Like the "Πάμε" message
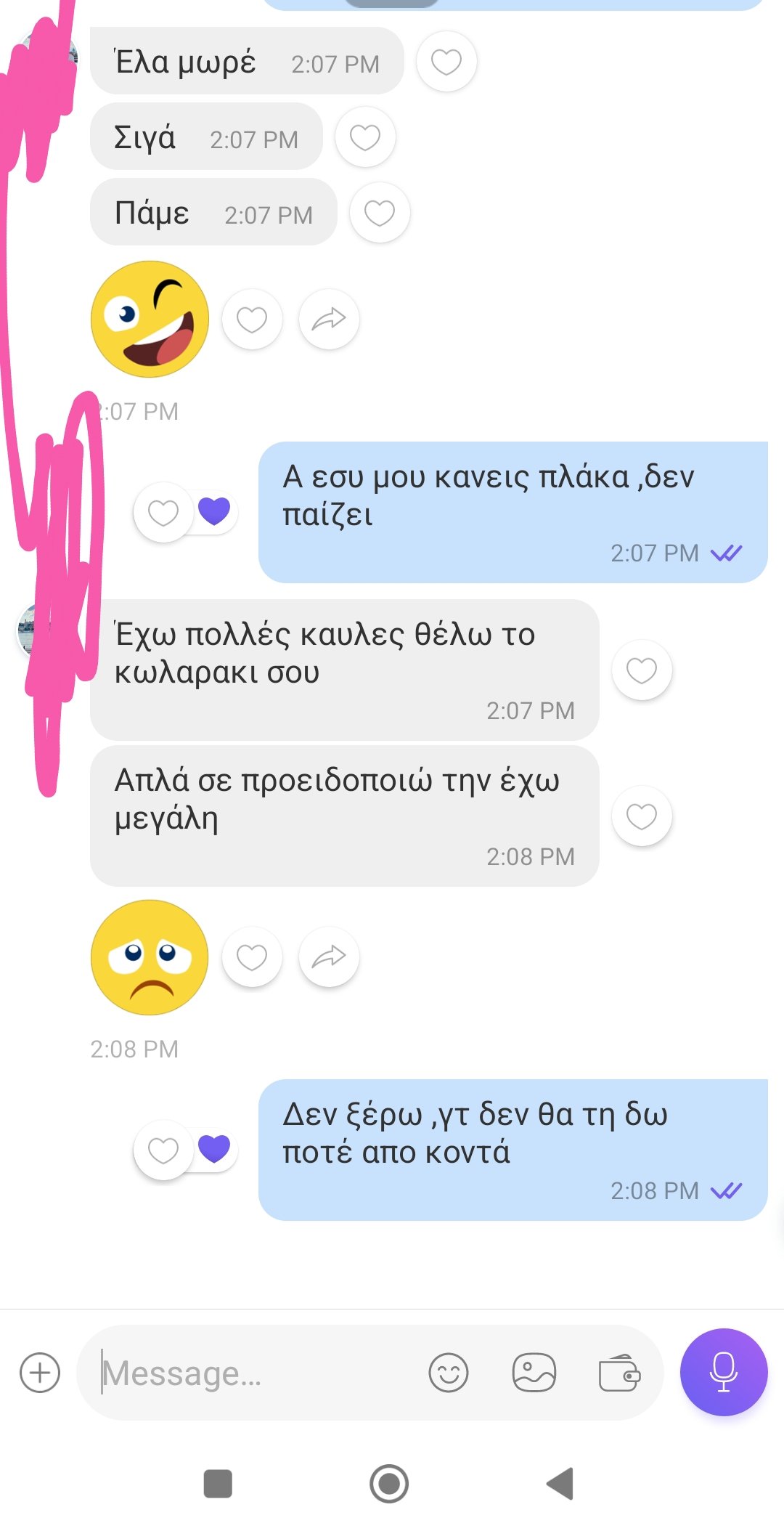The image size is (784, 1531). tap(380, 213)
